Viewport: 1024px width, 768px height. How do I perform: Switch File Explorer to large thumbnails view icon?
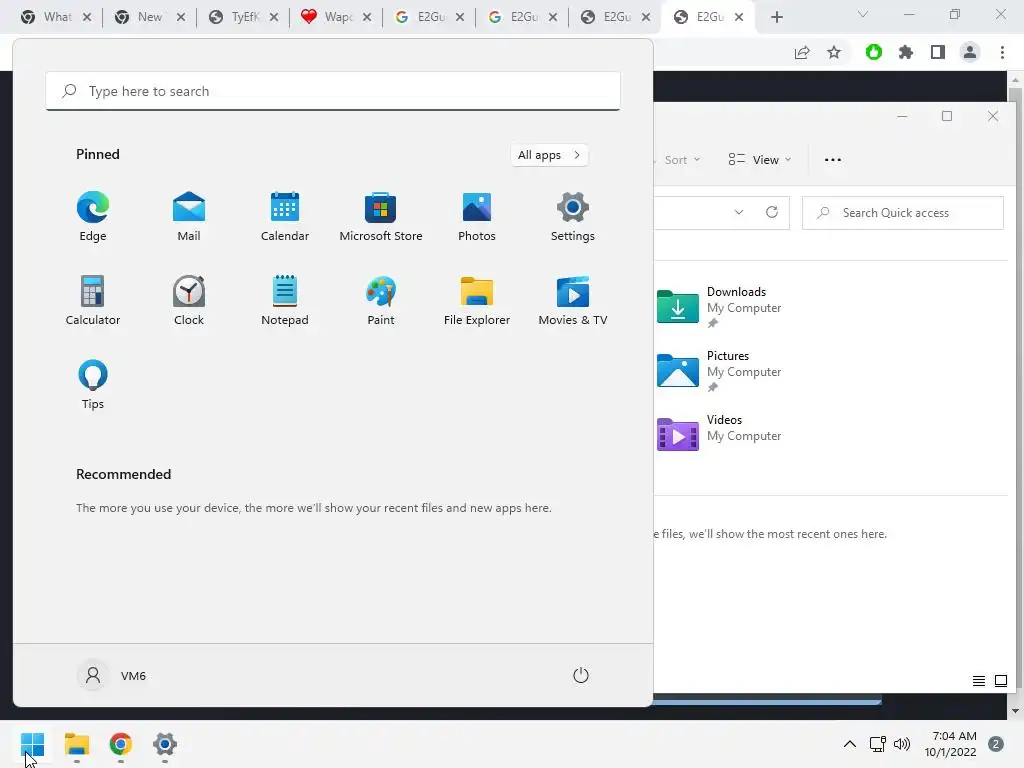pyautogui.click(x=1000, y=681)
